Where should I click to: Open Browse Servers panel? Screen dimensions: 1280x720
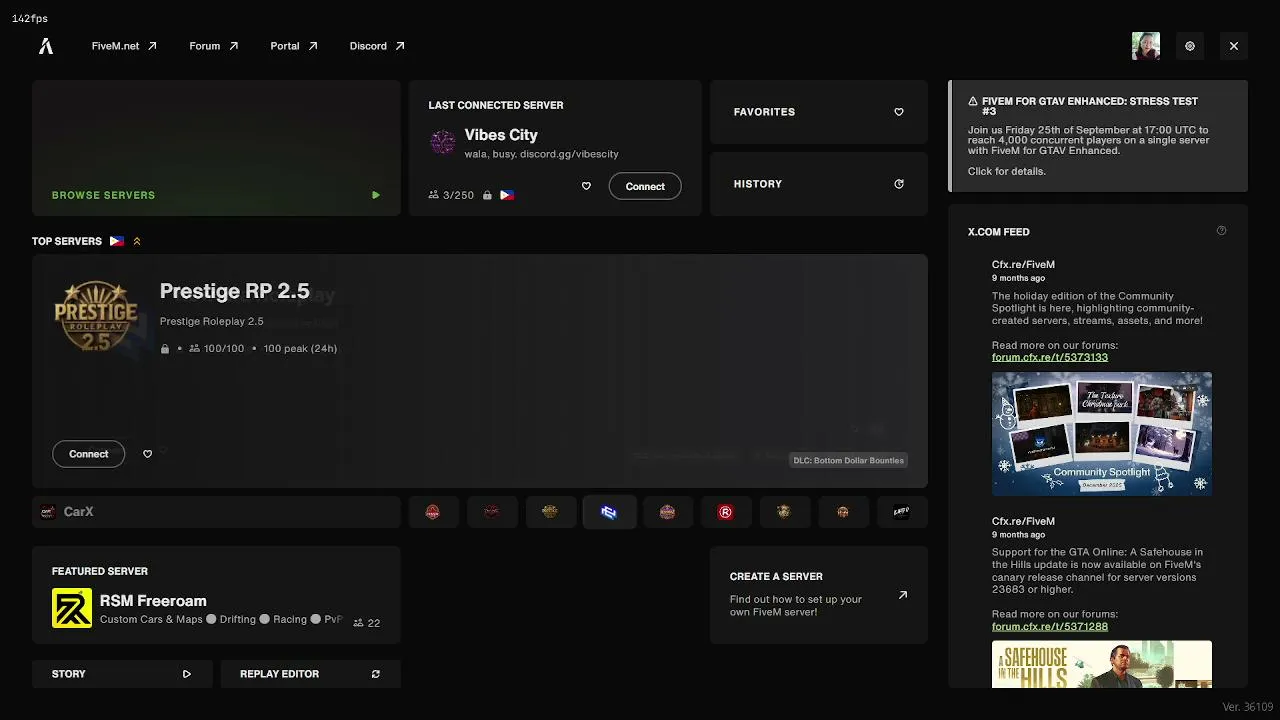216,148
